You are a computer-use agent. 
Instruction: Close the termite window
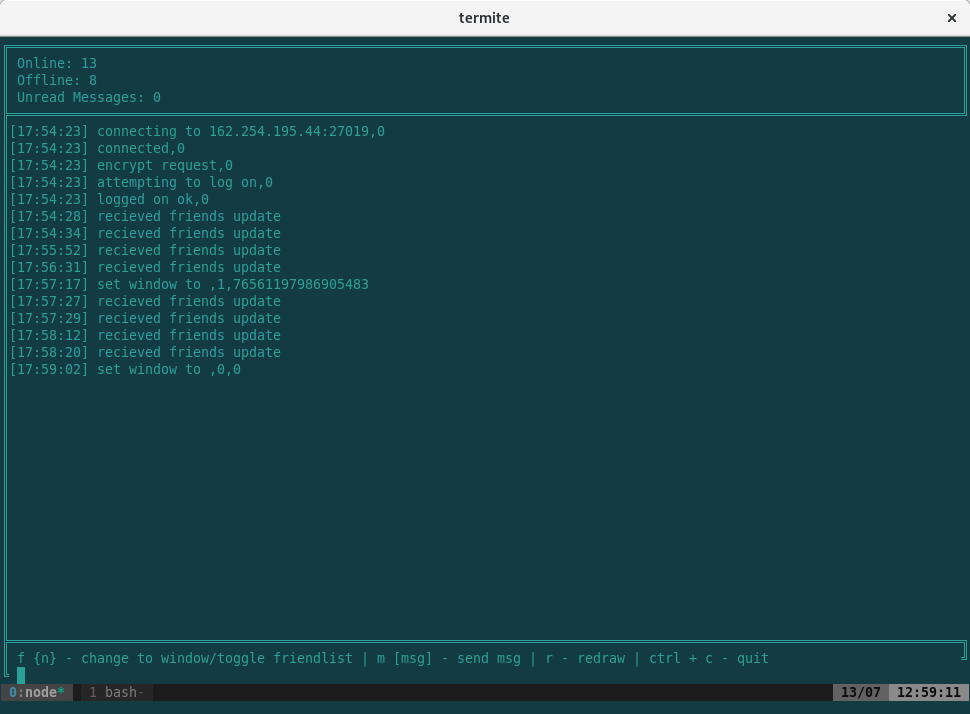951,18
